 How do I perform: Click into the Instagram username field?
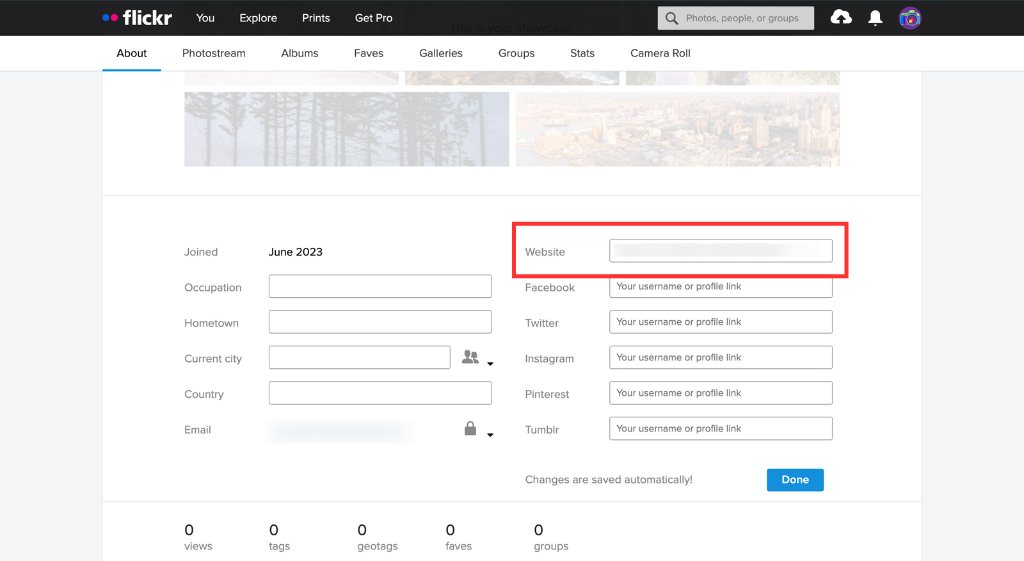click(720, 358)
